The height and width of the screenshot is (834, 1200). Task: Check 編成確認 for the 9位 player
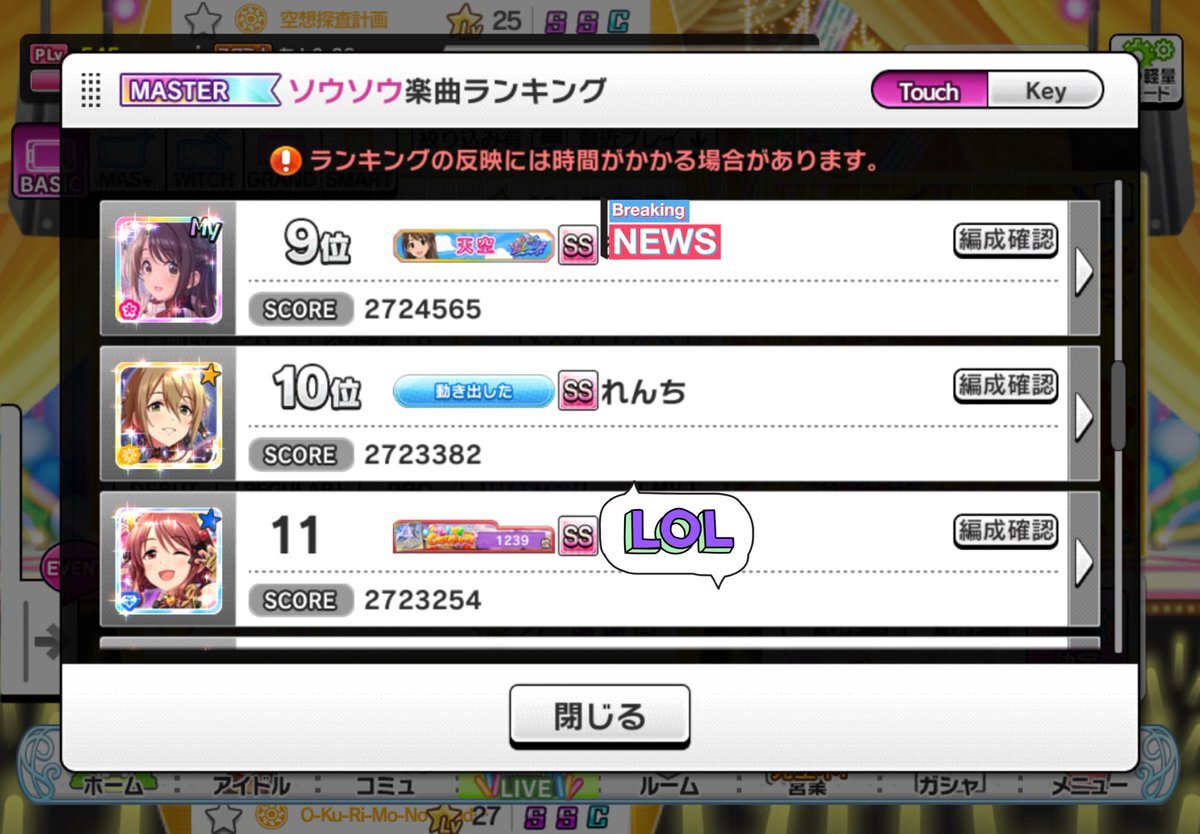click(x=1006, y=240)
